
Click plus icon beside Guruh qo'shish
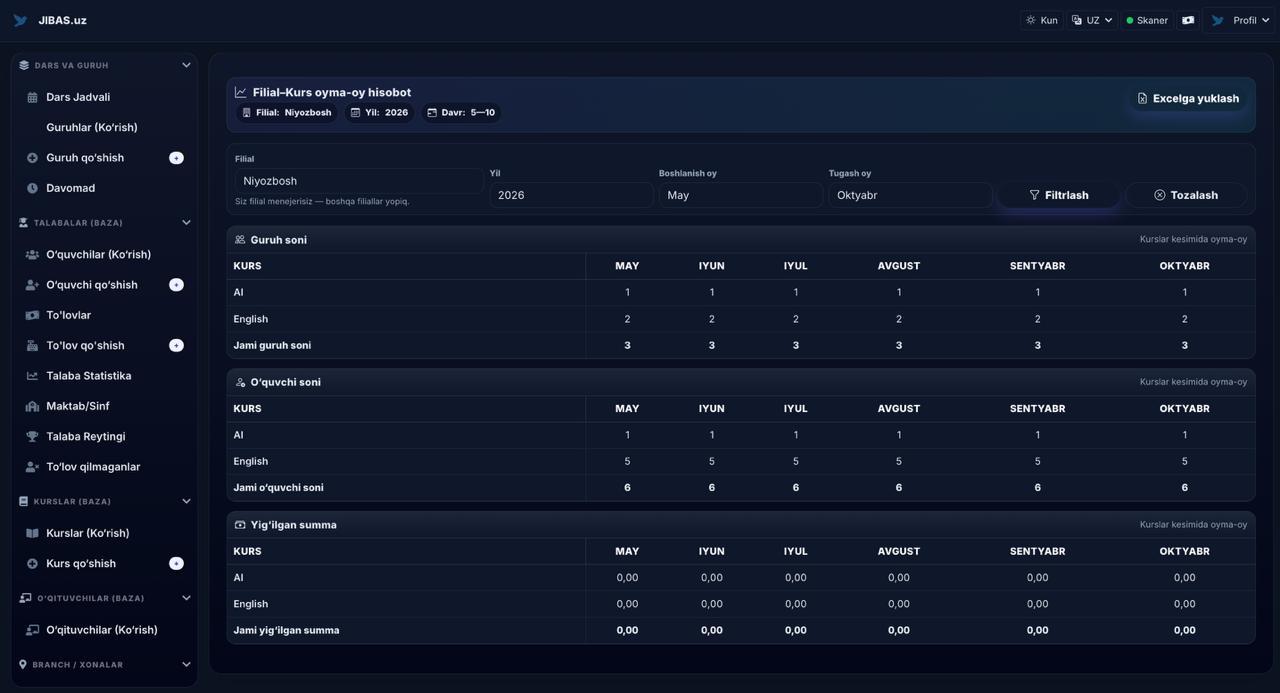(176, 158)
